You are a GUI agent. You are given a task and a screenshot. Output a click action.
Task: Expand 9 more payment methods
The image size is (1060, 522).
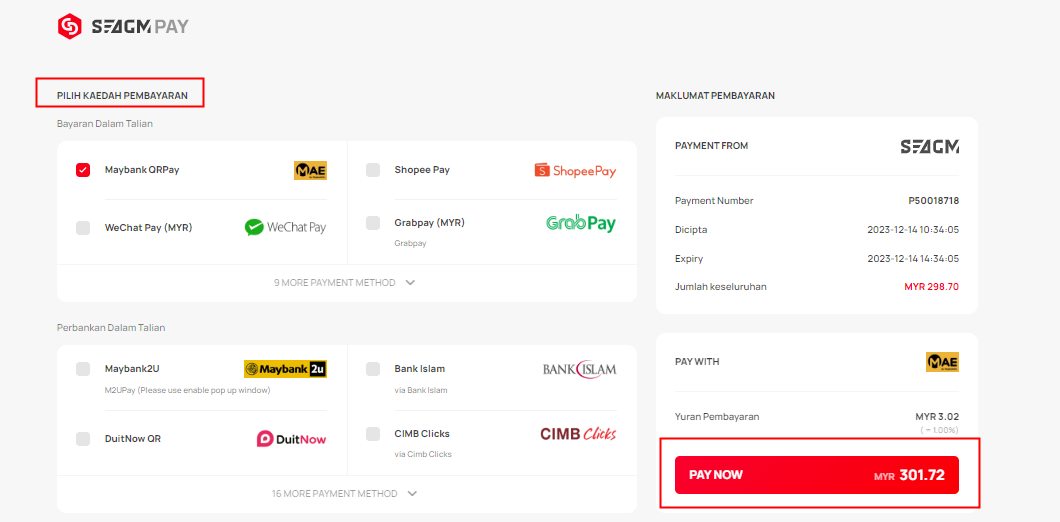(345, 283)
